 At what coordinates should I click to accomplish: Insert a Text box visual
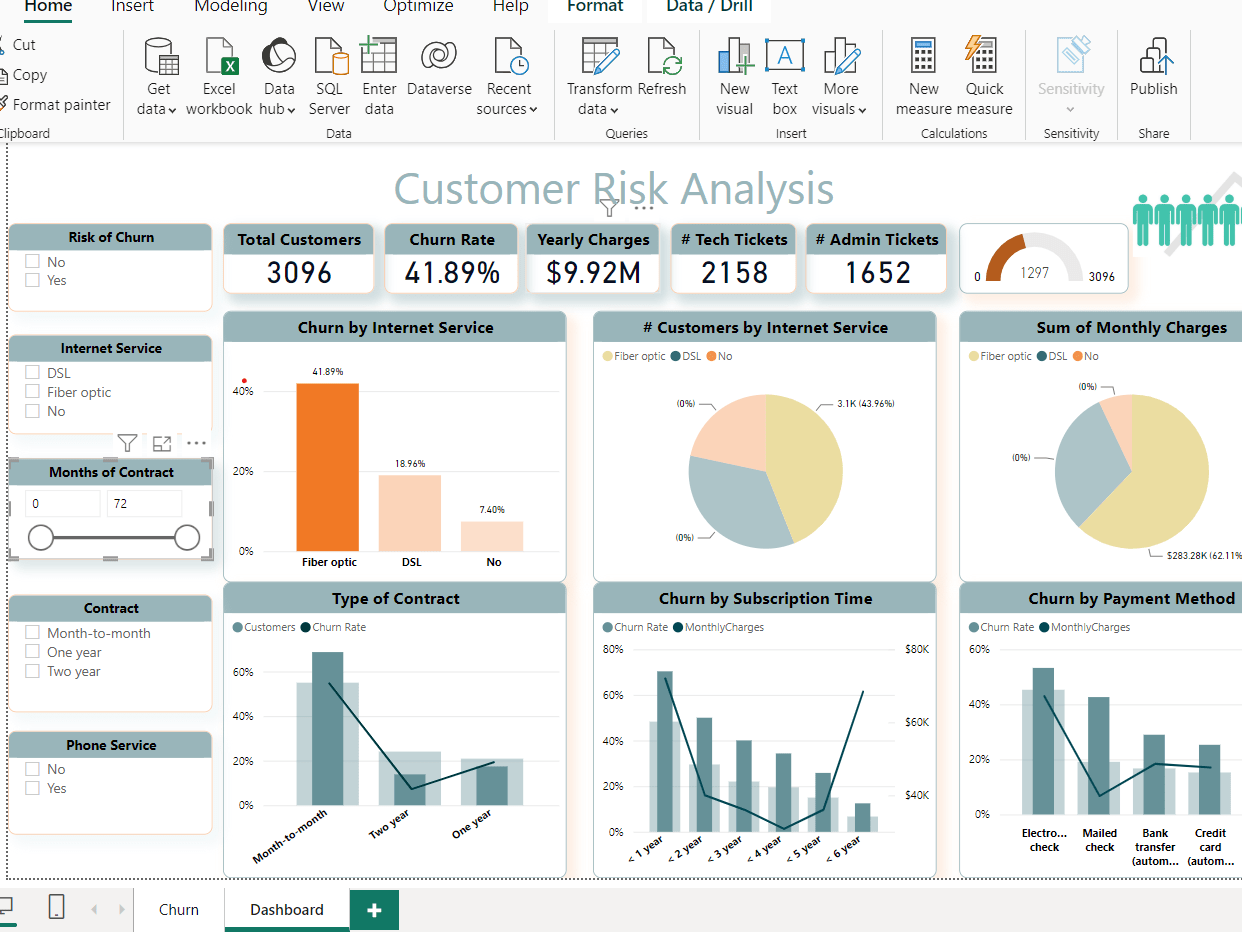[x=784, y=75]
